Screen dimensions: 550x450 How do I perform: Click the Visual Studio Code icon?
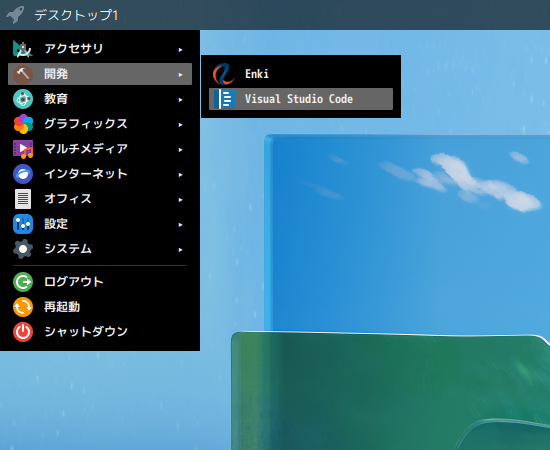point(224,99)
